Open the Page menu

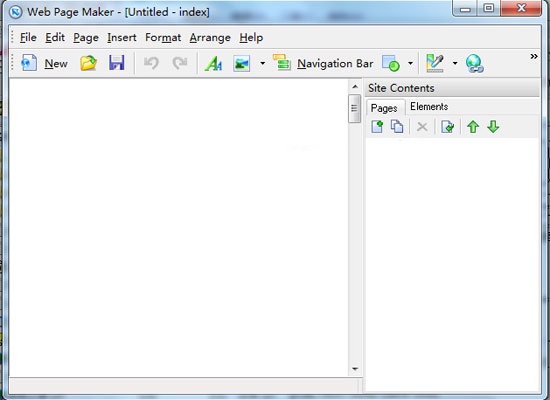(x=86, y=38)
